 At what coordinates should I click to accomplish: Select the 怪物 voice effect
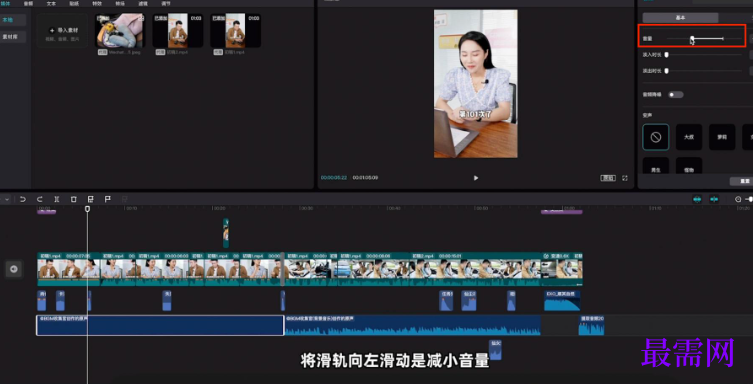tap(689, 166)
